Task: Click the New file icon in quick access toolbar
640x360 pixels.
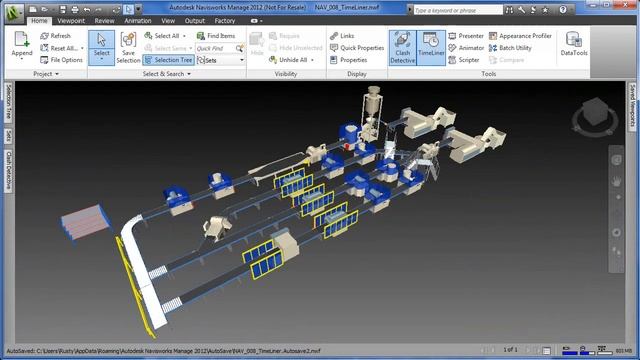Action: (33, 9)
